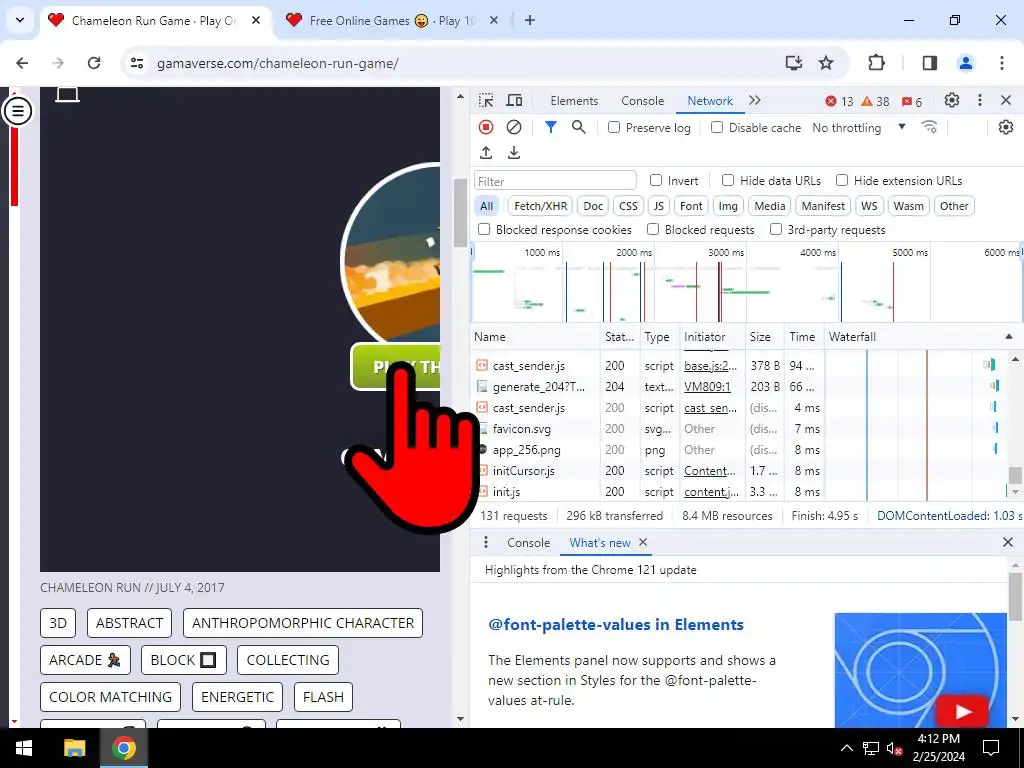Image resolution: width=1024 pixels, height=768 pixels.
Task: Export HAR file download icon
Action: click(514, 153)
